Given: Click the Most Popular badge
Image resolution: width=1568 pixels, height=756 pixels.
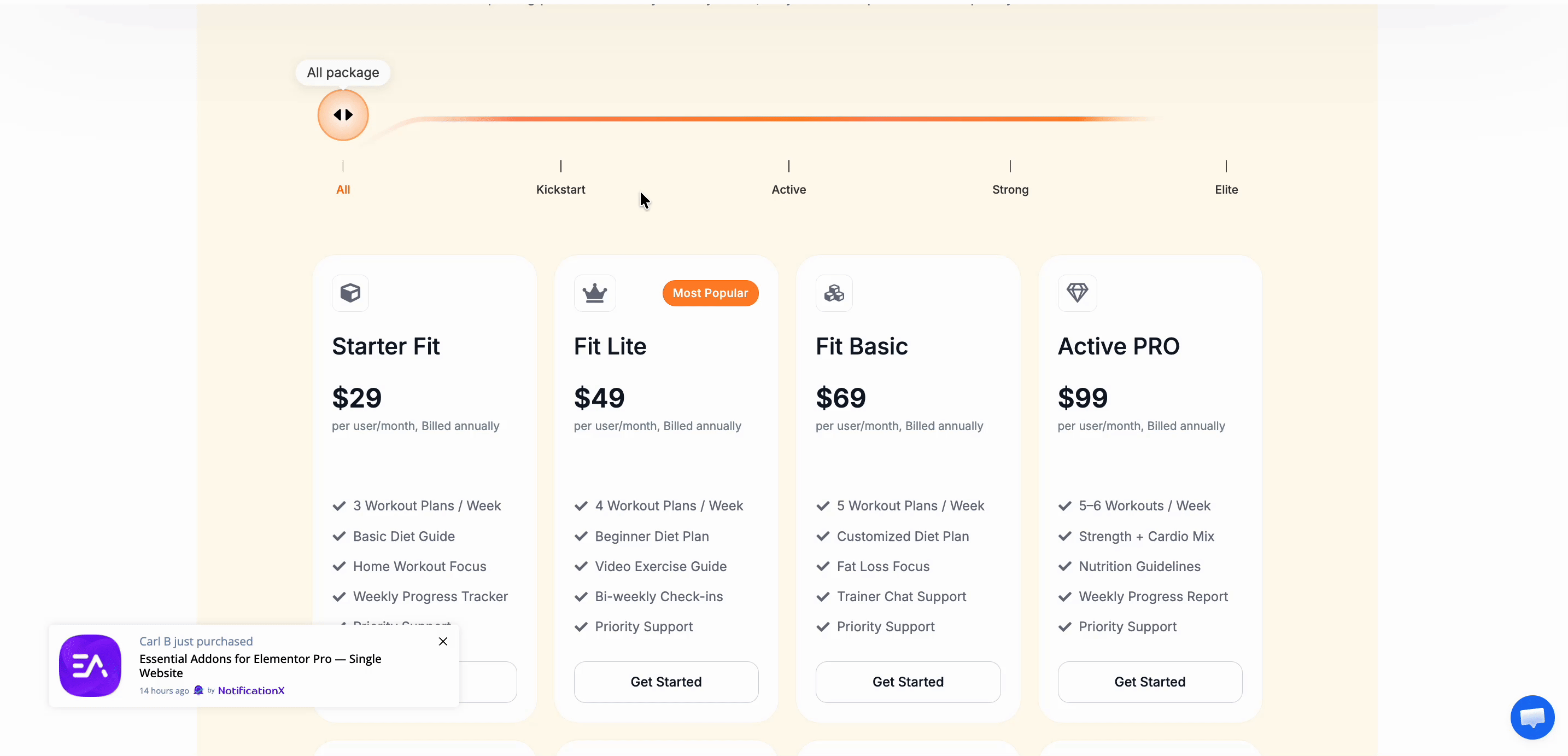Looking at the screenshot, I should [x=710, y=293].
